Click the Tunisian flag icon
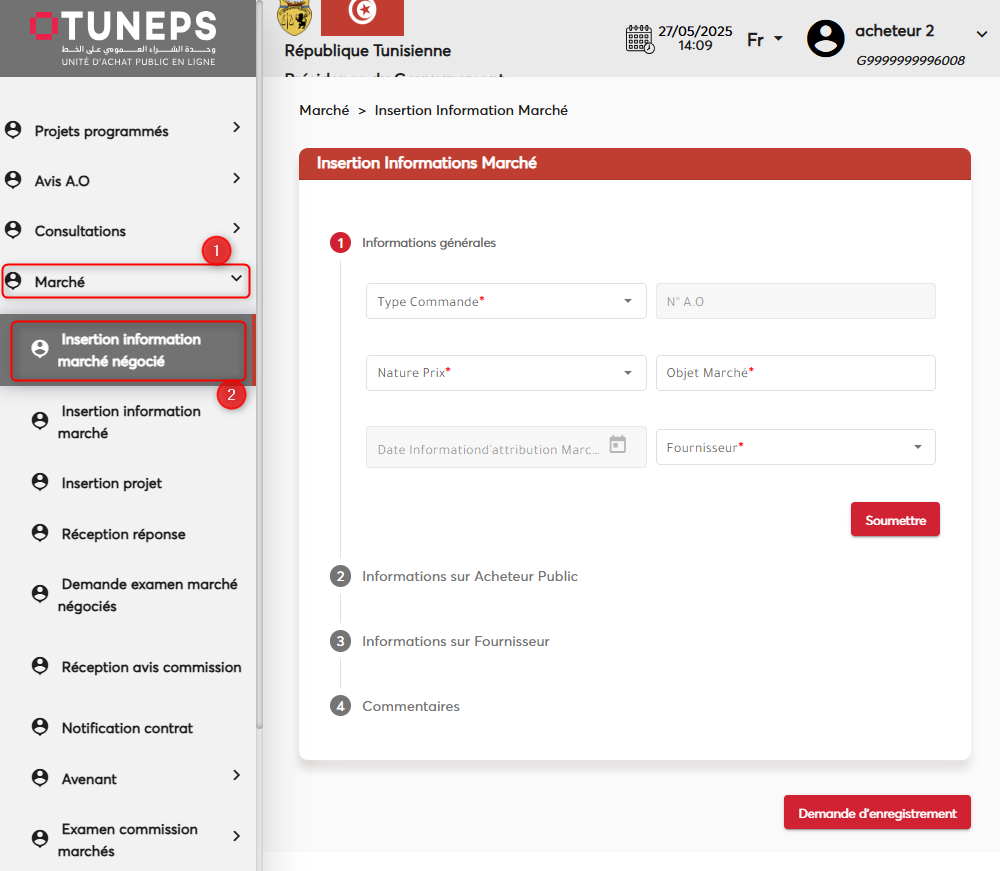Screen dimensions: 1000x871 [x=362, y=14]
